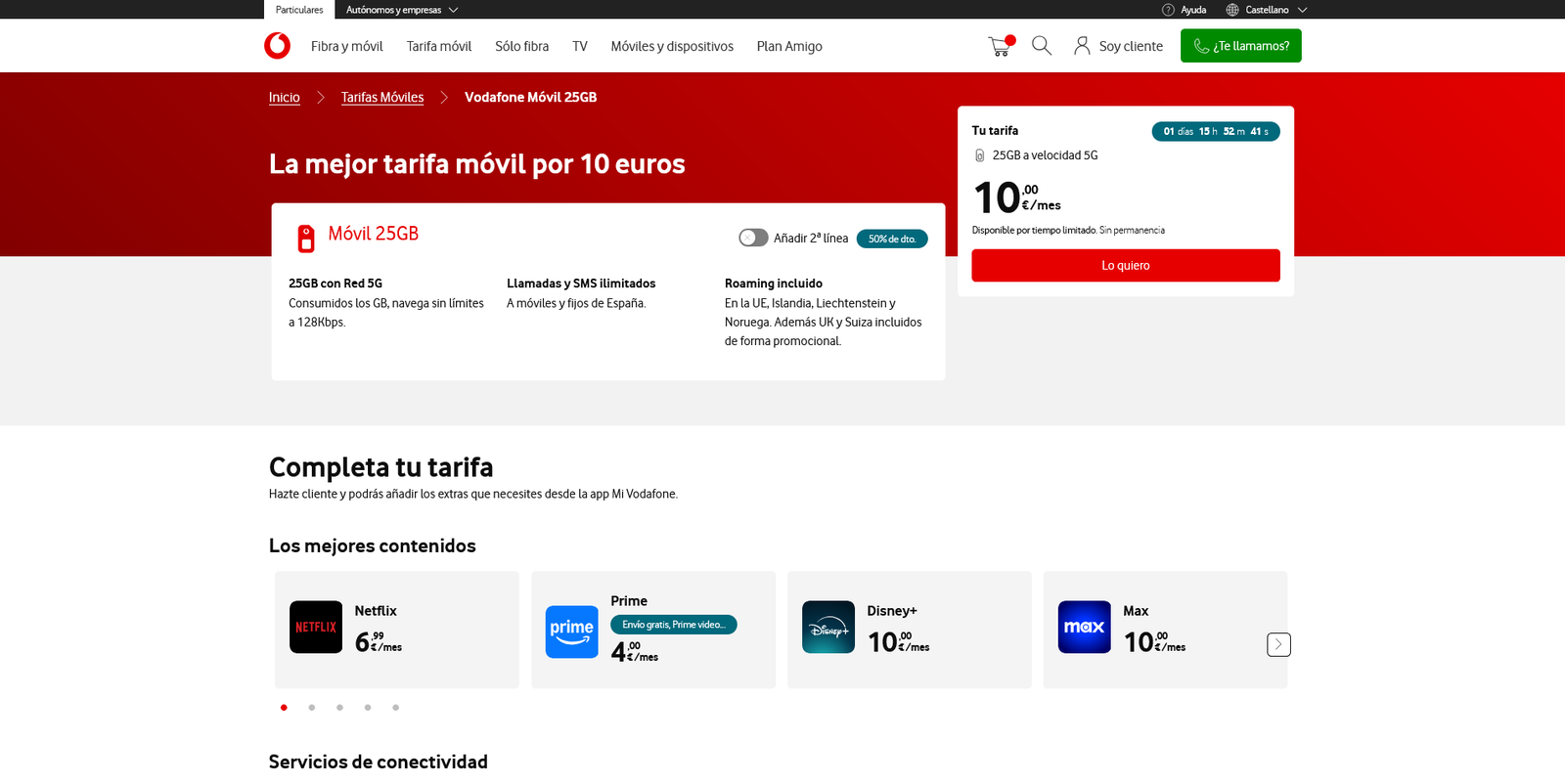
Task: Click the ¿Te llamamos? button
Action: [1241, 46]
